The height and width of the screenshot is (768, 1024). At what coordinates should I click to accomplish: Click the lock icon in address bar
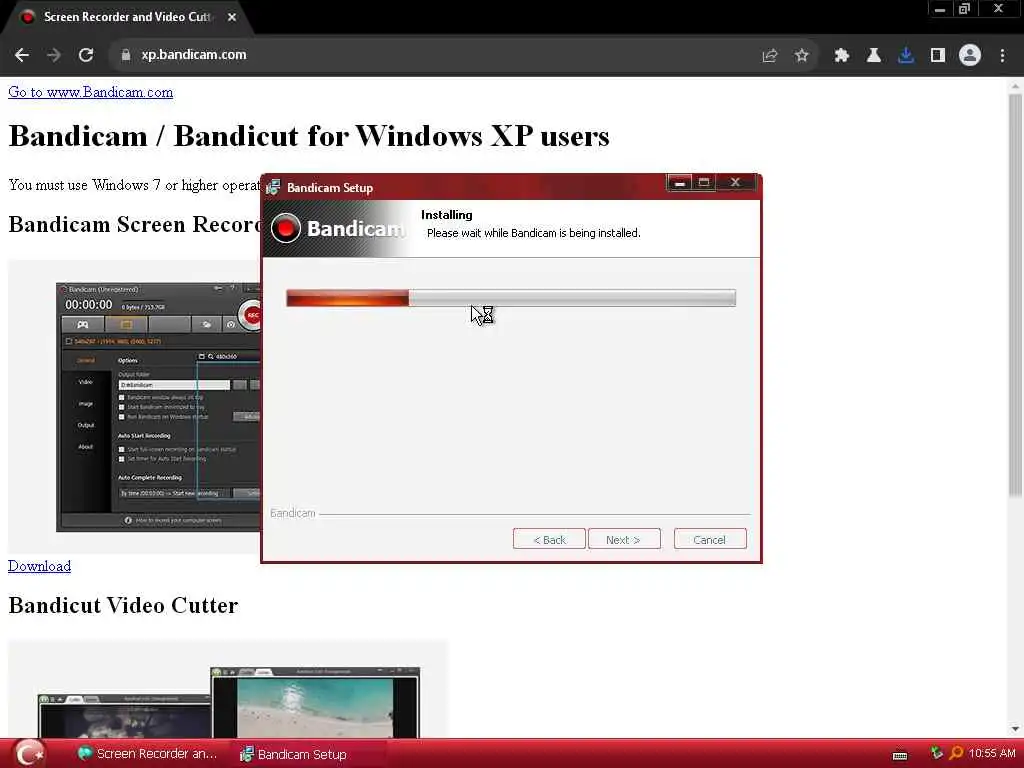(125, 56)
